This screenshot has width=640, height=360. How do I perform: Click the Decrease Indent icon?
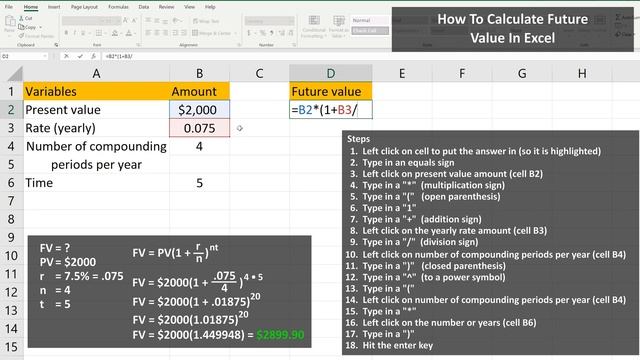[175, 33]
